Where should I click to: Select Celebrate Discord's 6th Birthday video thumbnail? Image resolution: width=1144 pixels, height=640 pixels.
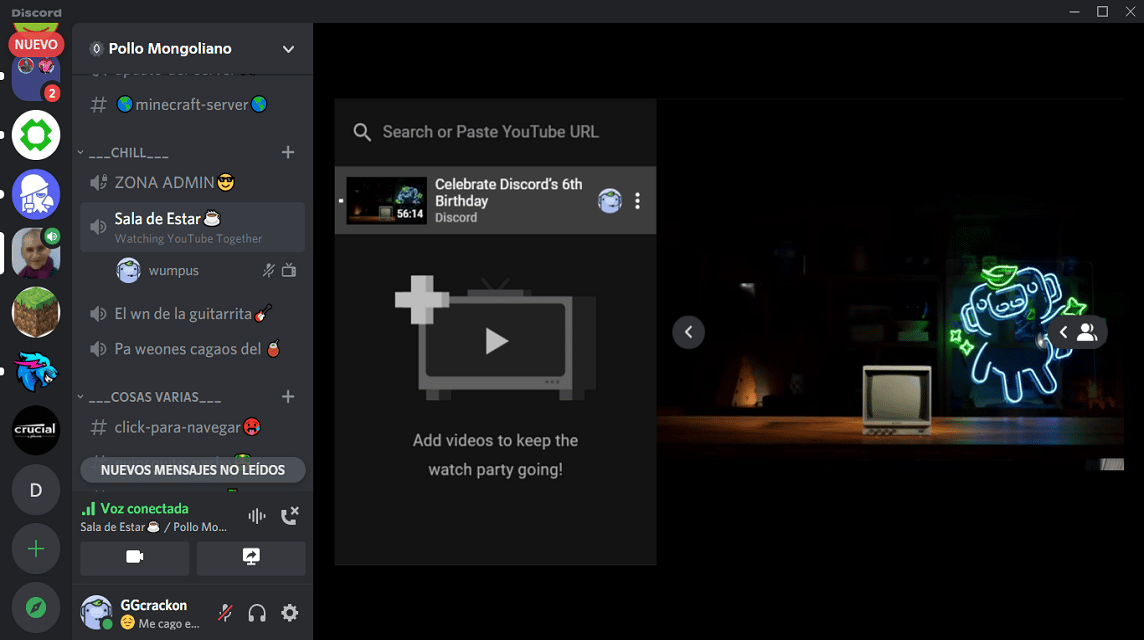click(x=387, y=201)
